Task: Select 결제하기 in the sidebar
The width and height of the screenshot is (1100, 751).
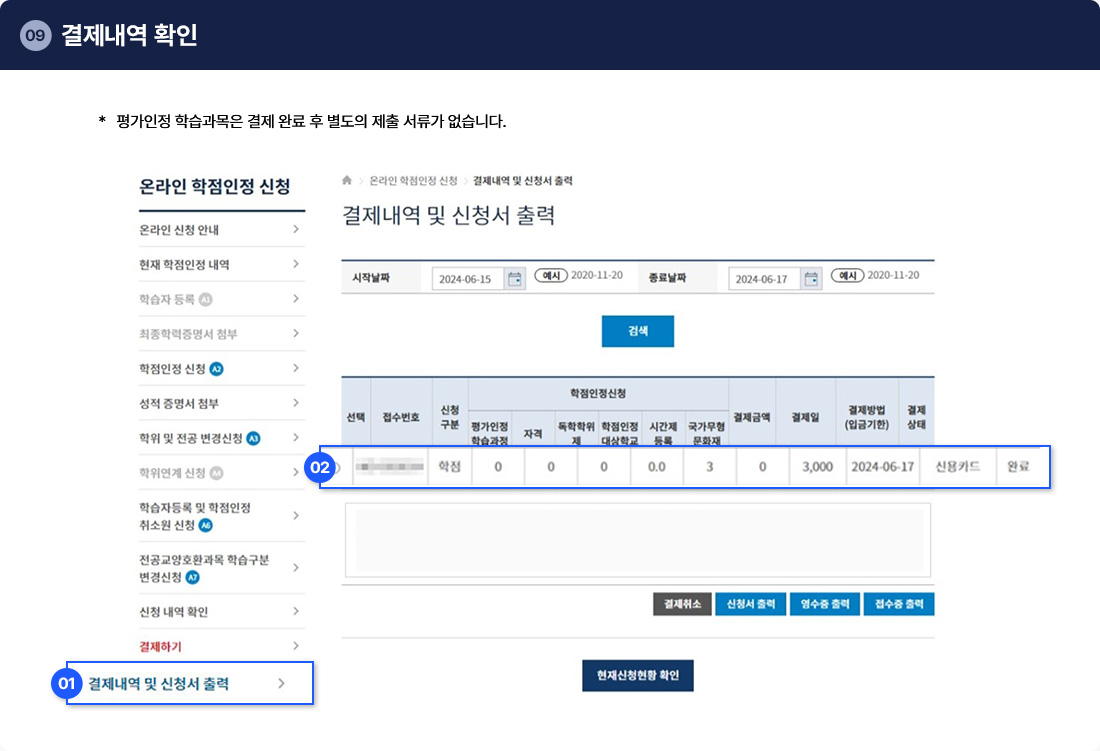Action: (x=161, y=646)
